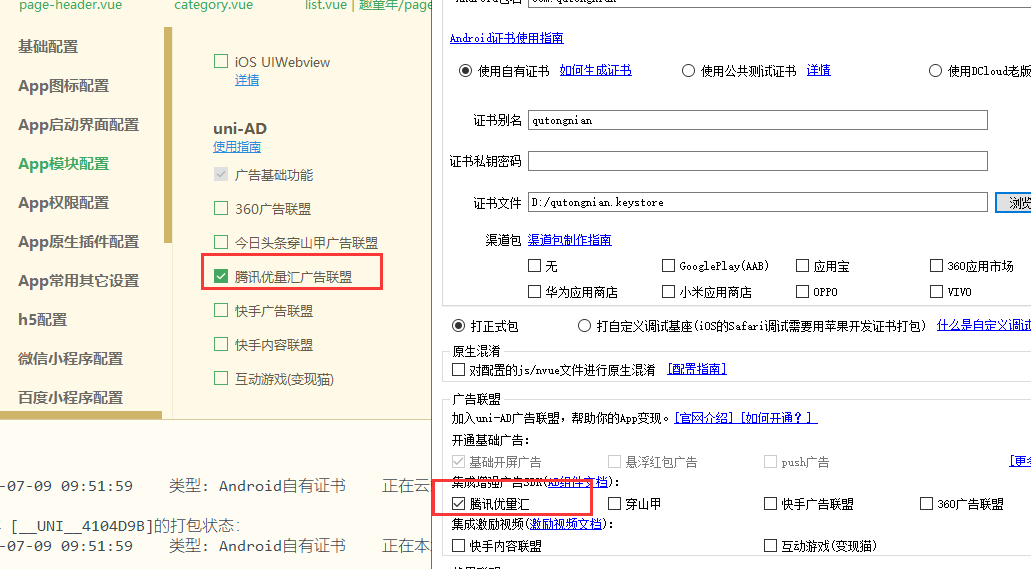This screenshot has width=1031, height=569.
Task: Enable 360广告联盟 in packaging dialog
Action: pyautogui.click(x=926, y=504)
